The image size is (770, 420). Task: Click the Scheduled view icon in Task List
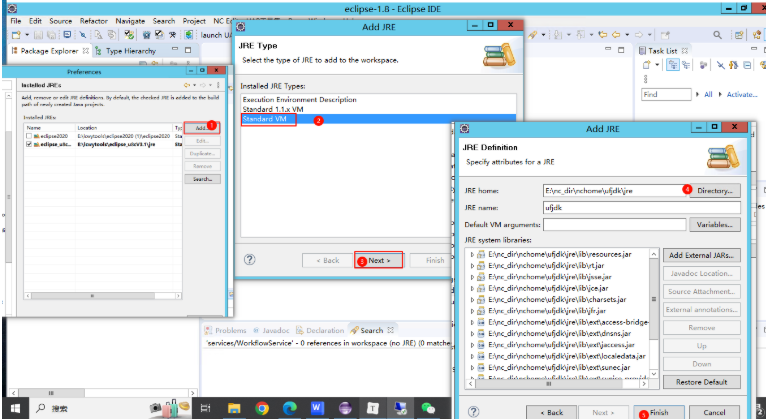point(686,65)
